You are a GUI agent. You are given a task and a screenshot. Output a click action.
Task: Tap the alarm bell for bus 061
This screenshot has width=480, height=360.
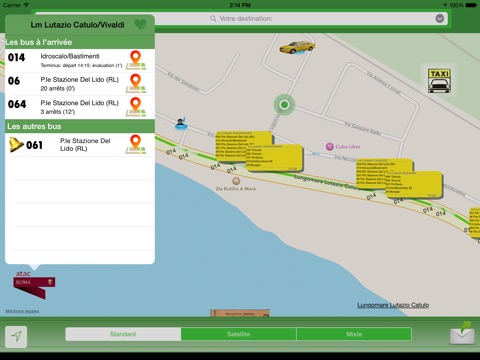(16, 145)
